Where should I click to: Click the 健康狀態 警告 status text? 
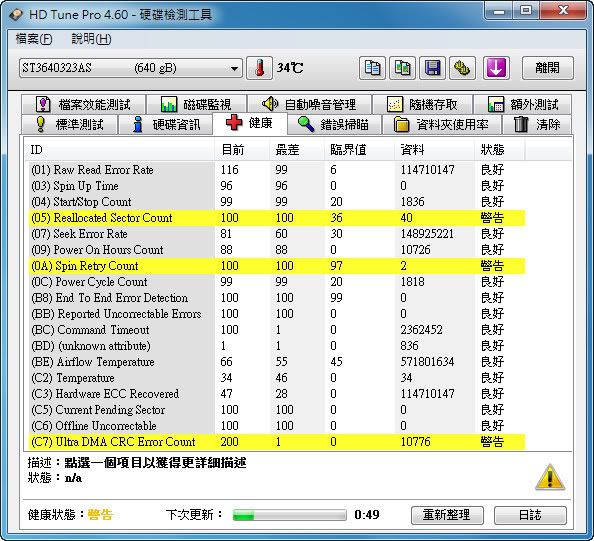coord(100,515)
